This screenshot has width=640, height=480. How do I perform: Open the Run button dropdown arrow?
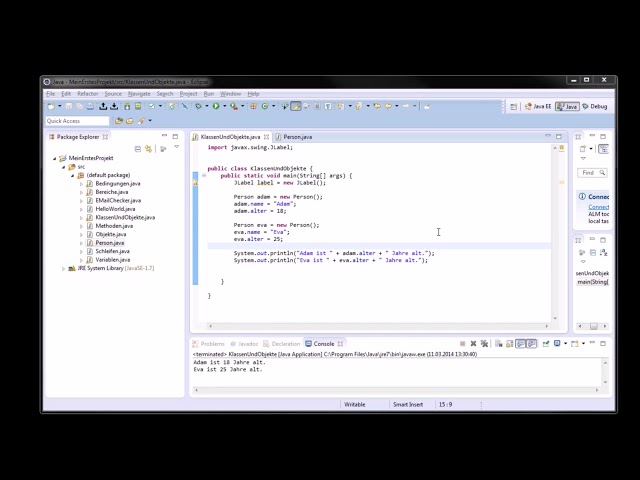point(224,106)
